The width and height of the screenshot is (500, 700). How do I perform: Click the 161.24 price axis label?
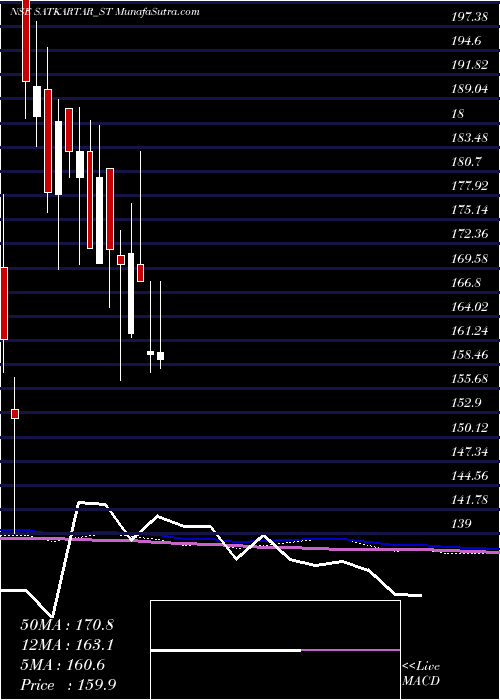469,331
